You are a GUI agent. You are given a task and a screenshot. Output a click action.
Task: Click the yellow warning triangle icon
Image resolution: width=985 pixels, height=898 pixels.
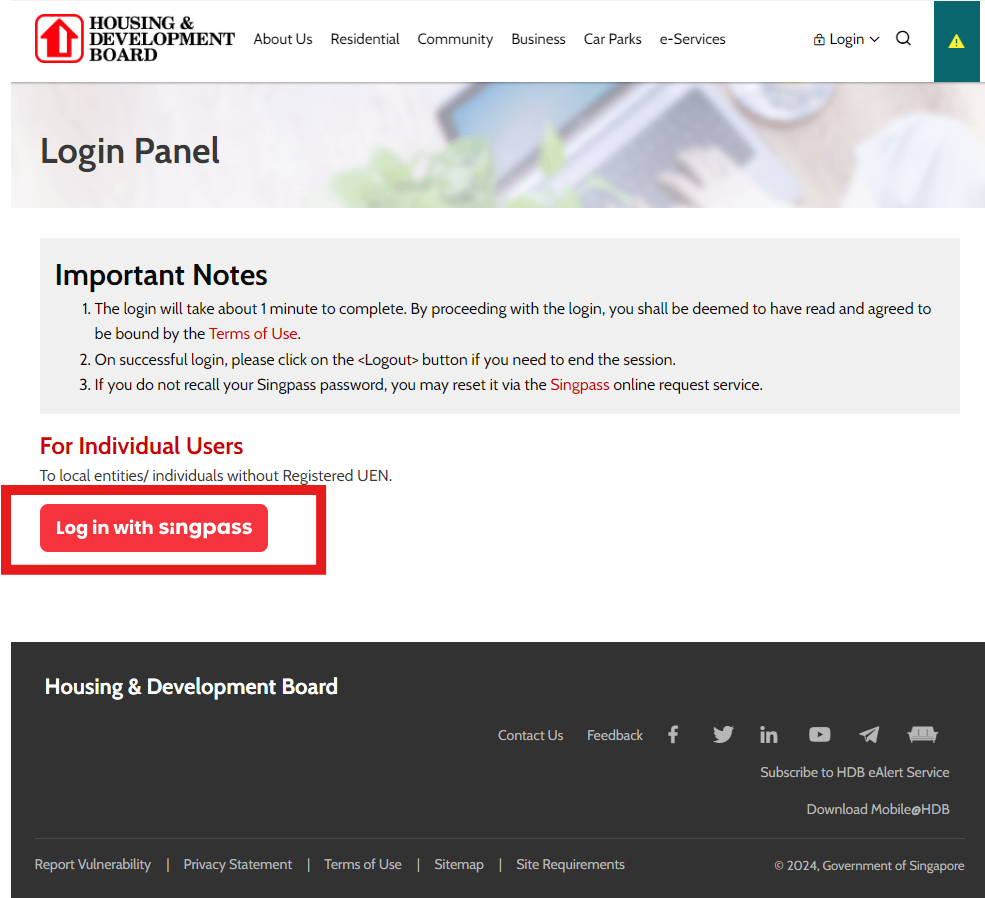(956, 41)
